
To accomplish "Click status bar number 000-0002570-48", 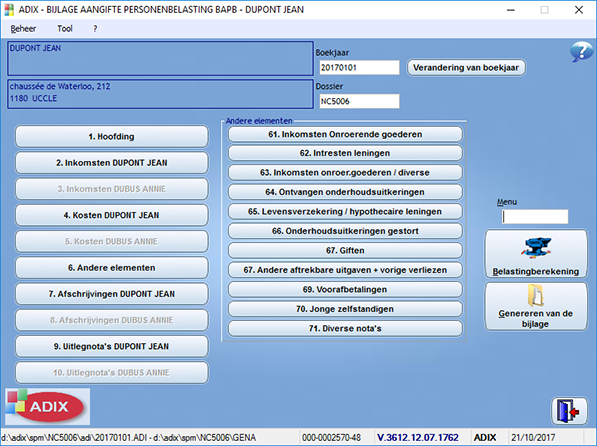I will pos(331,438).
